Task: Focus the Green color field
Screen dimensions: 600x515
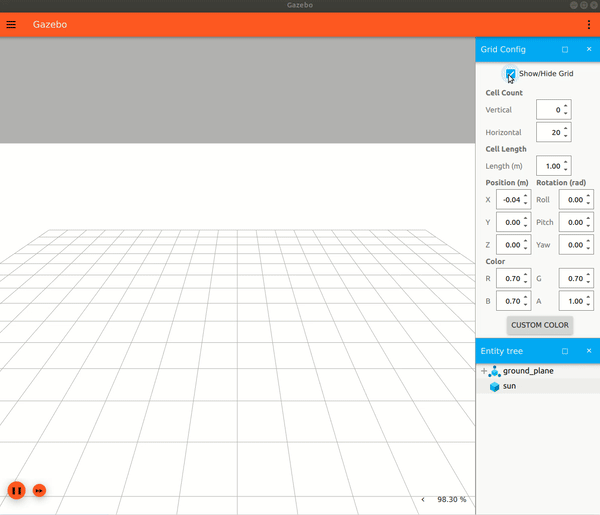Action: click(x=576, y=279)
